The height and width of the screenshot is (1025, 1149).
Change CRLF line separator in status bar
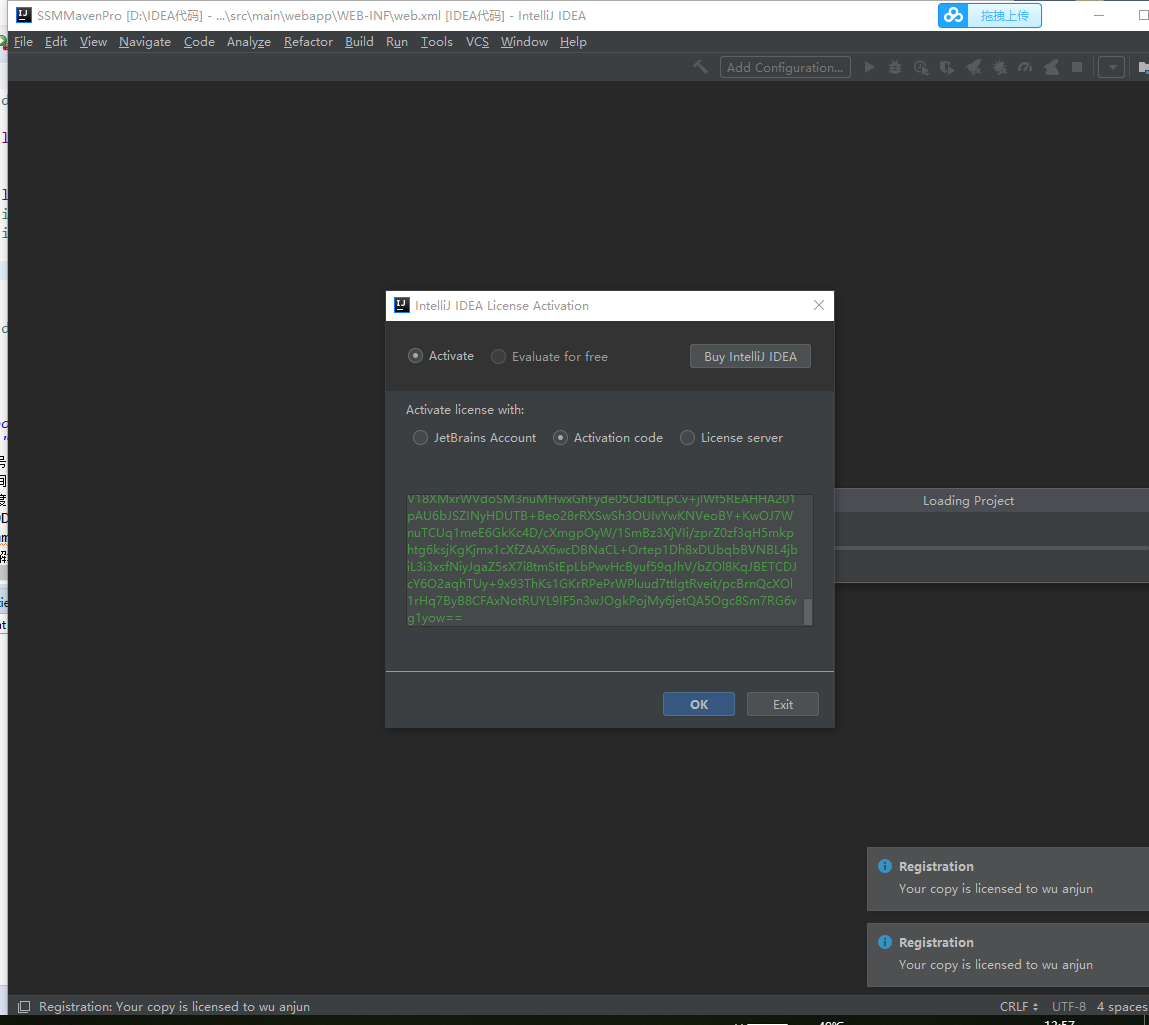coord(1019,1007)
